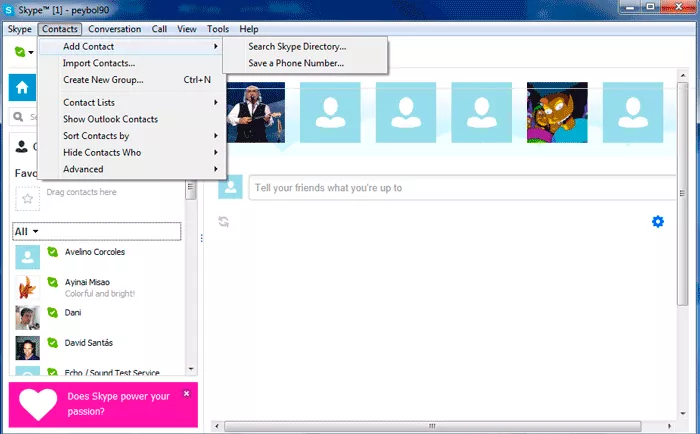Click contact list scroll down arrow
This screenshot has height=434, width=700.
(191, 369)
